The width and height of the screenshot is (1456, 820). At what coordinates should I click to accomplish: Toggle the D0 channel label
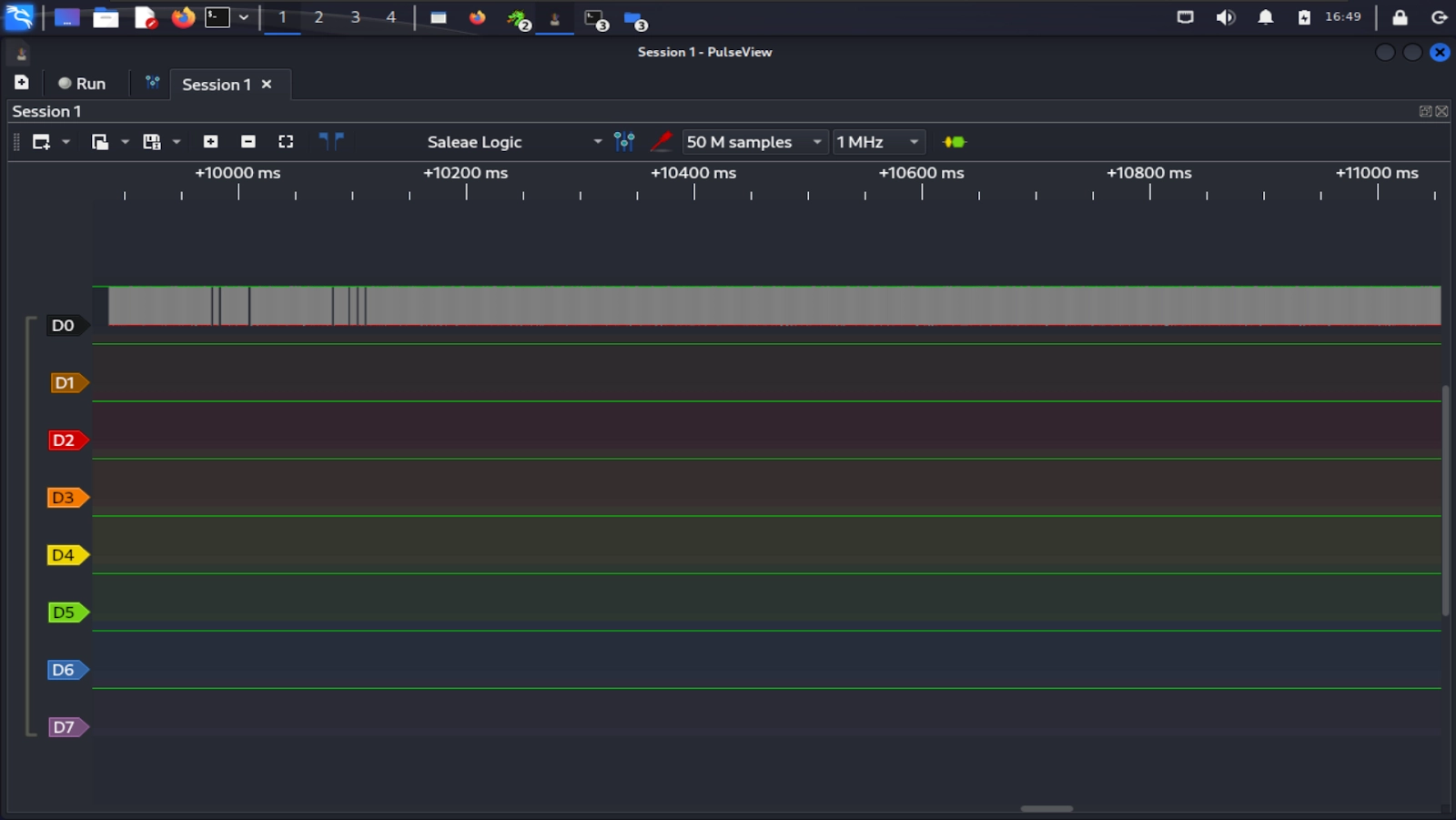[62, 325]
